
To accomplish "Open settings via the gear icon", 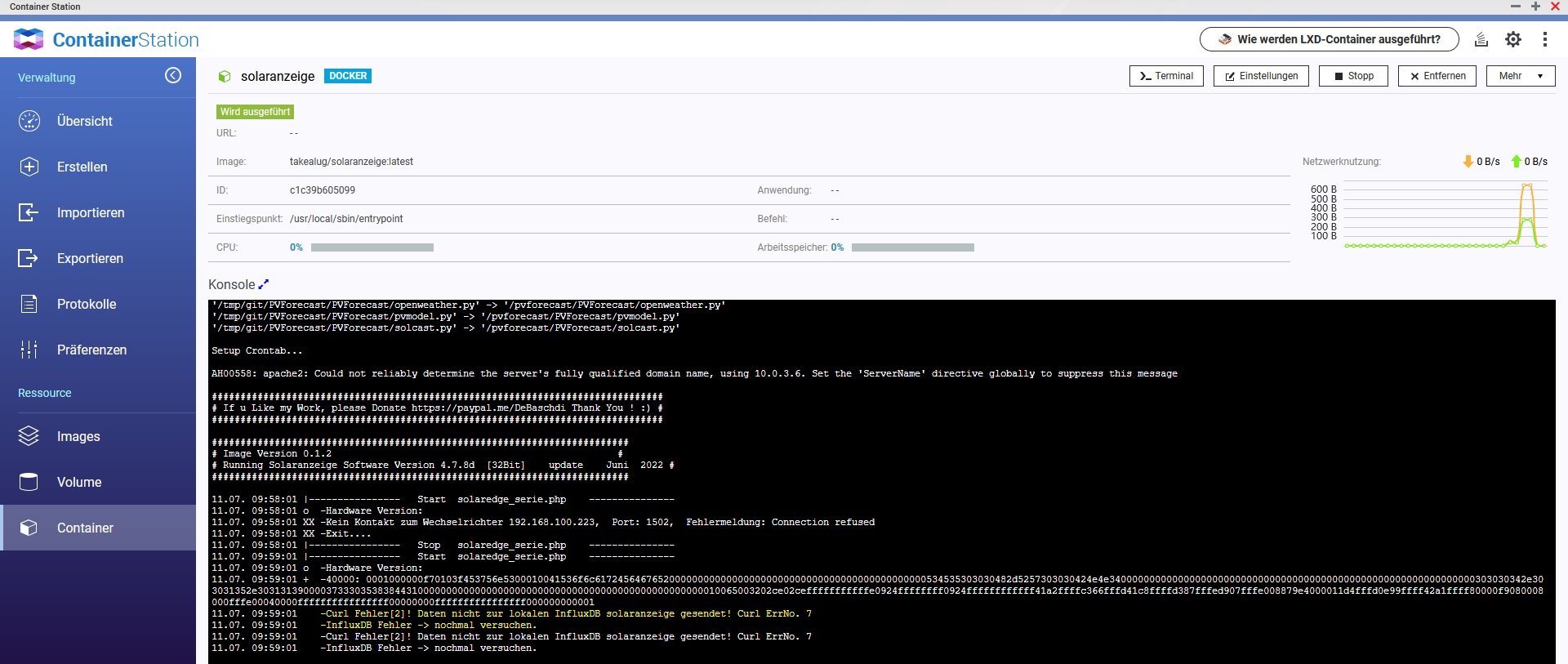I will (1513, 39).
